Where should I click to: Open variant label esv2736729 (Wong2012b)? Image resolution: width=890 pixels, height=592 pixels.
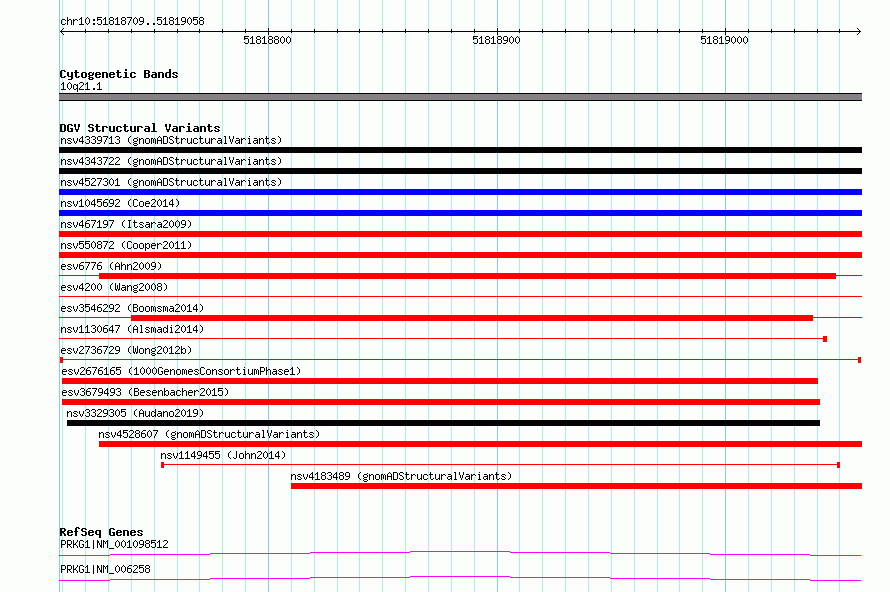[126, 350]
